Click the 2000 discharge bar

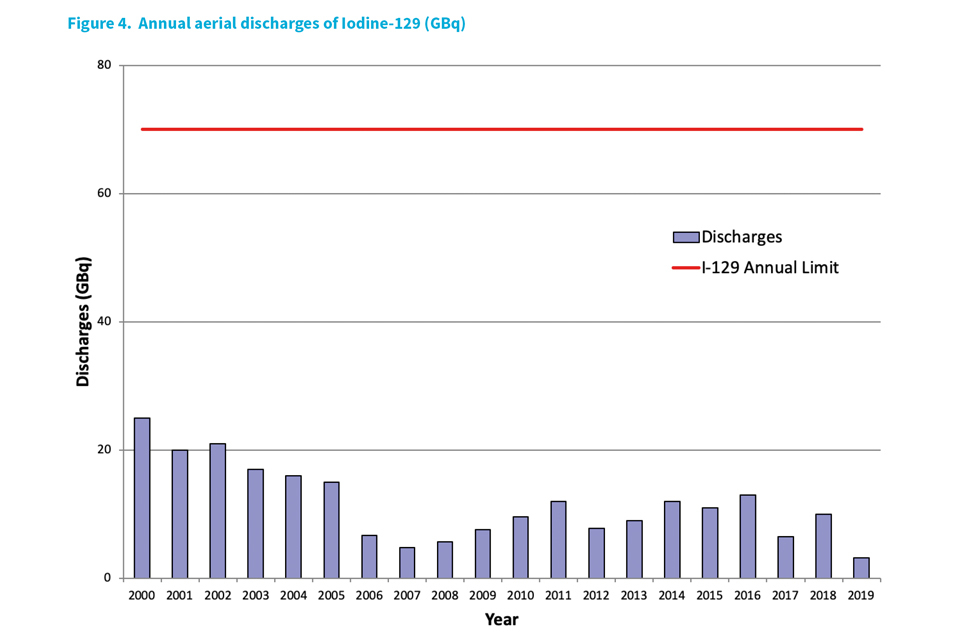[x=142, y=498]
